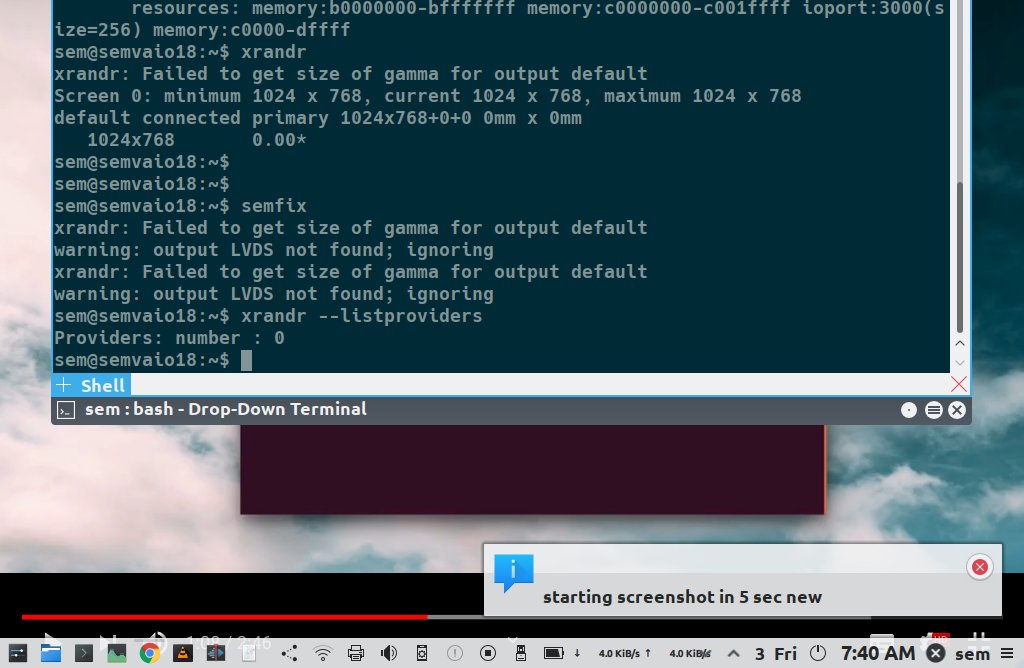Quit the drop-down terminal via title bar X
Screen dimensions: 1024x668
[957, 410]
